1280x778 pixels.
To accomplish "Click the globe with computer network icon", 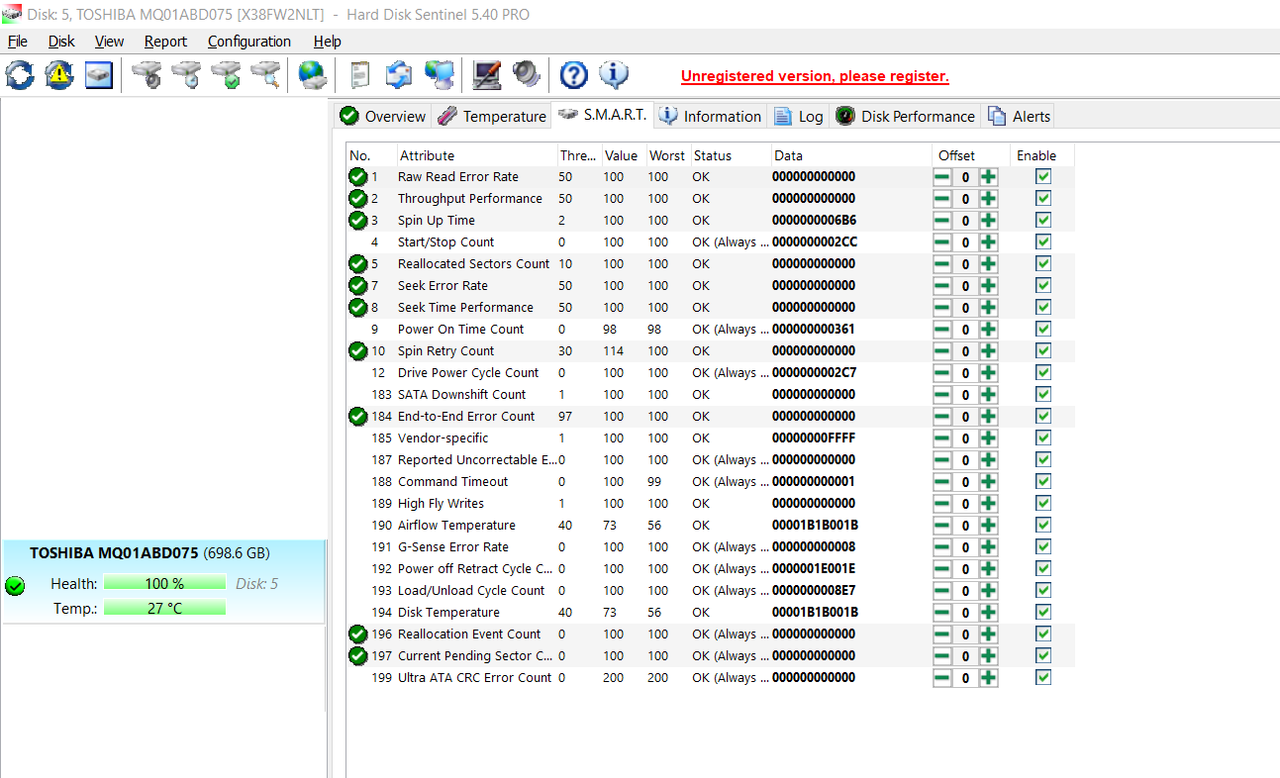I will [x=439, y=75].
